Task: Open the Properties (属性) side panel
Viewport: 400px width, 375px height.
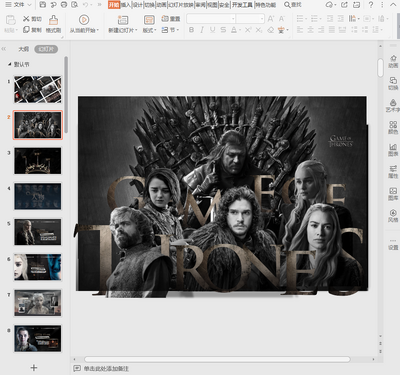Action: tap(393, 171)
